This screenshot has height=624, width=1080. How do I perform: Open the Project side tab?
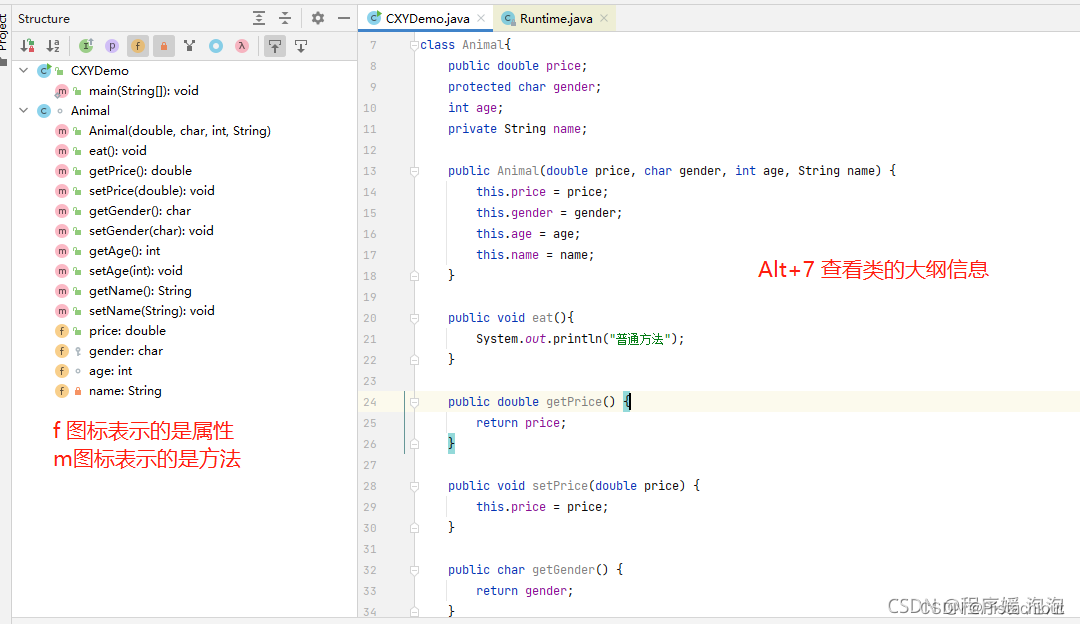click(x=5, y=34)
